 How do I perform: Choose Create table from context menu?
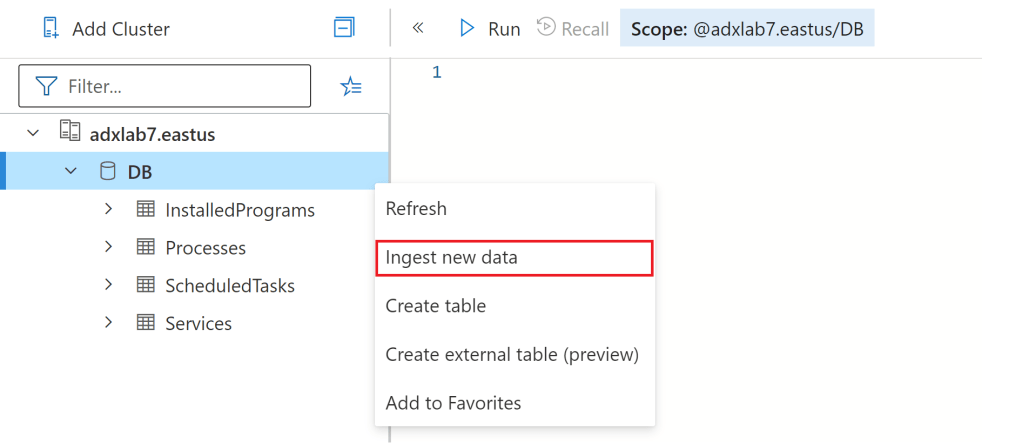click(436, 306)
